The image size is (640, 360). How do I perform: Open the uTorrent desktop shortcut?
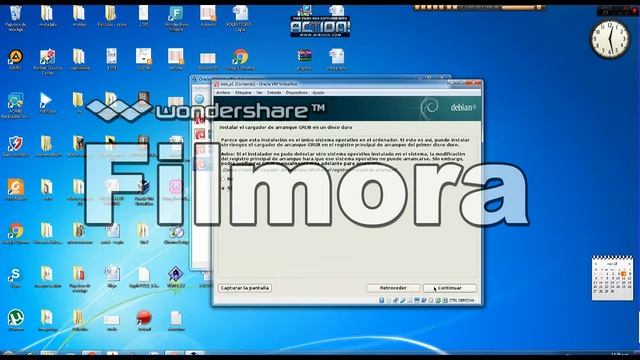[16, 320]
